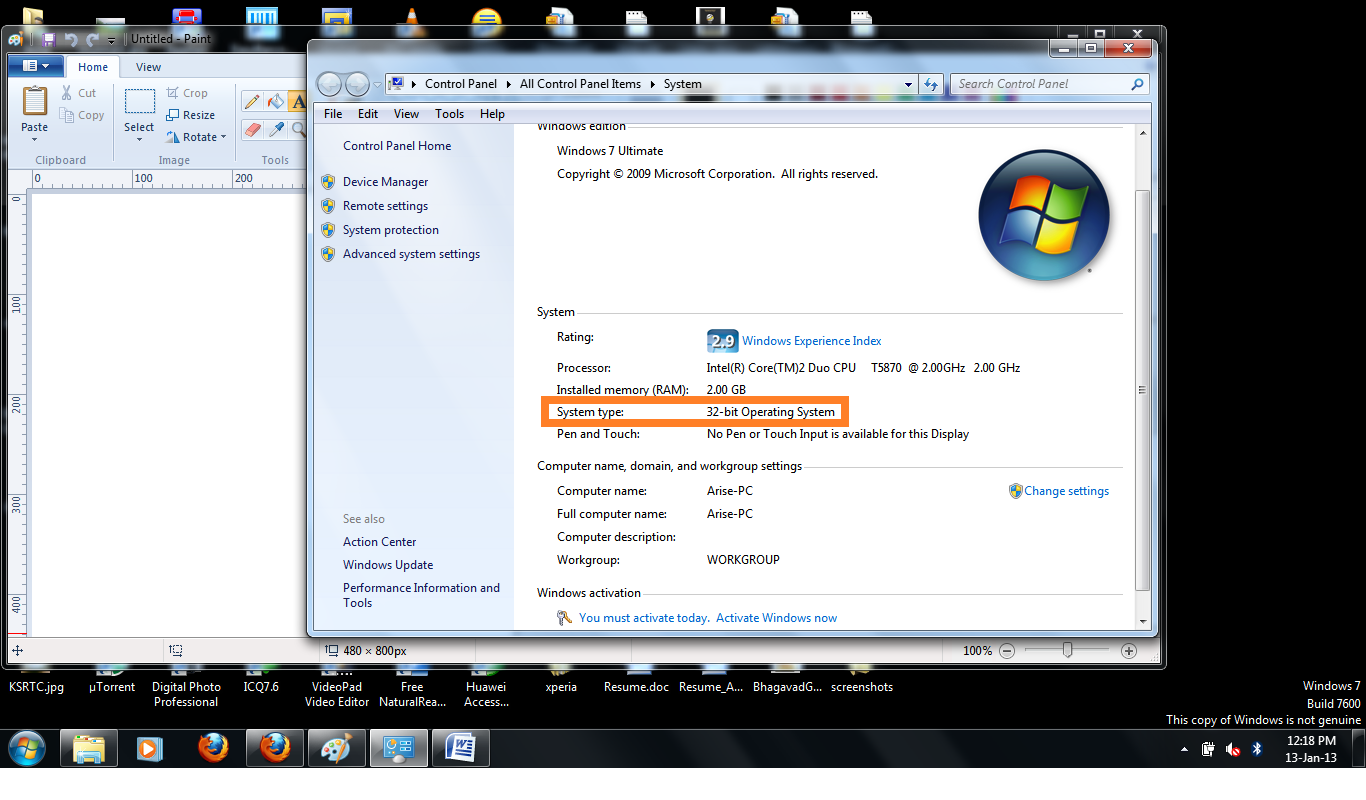
Task: Open the Edit menu in Control Panel
Action: 368,114
